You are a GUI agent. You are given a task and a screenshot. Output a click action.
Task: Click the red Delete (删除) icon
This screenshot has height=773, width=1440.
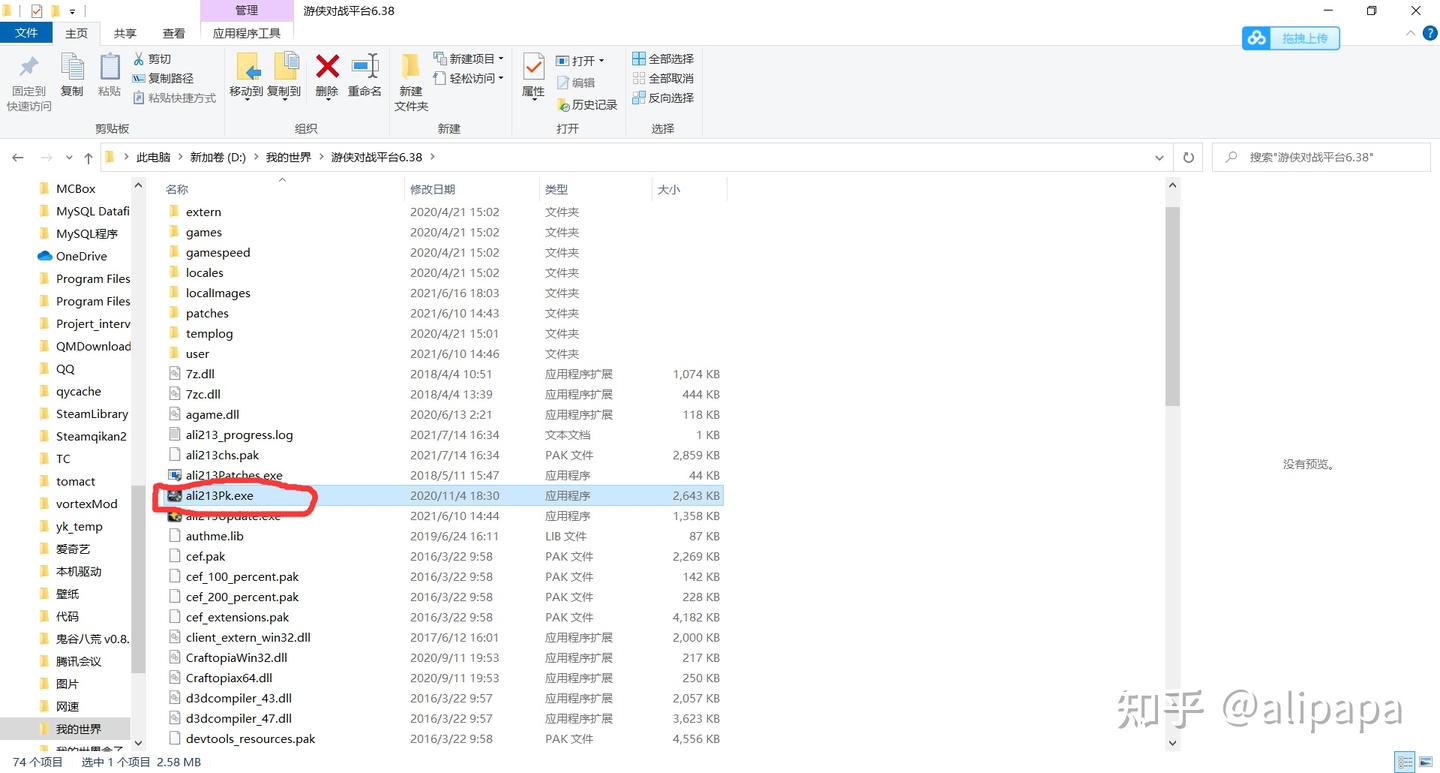coord(327,67)
